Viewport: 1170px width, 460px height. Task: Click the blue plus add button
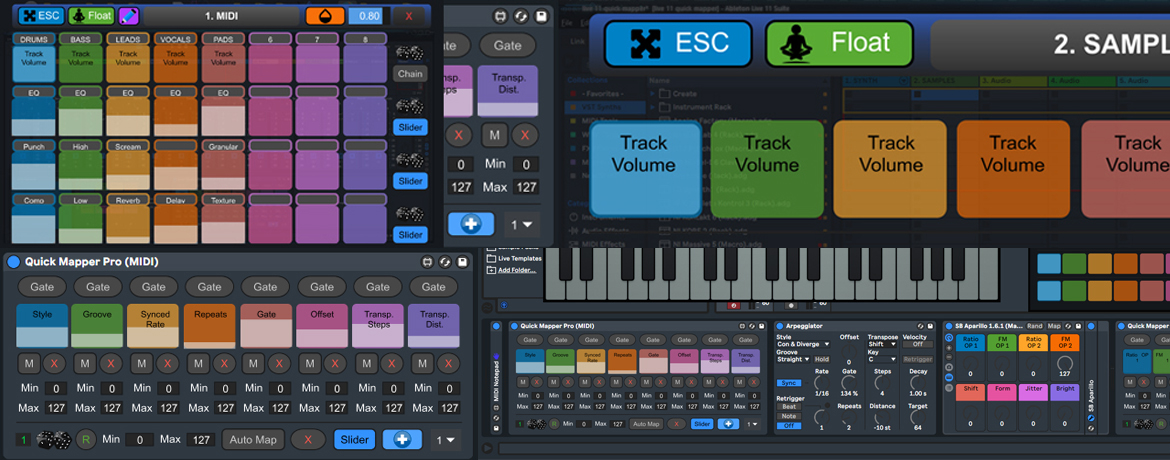(402, 440)
